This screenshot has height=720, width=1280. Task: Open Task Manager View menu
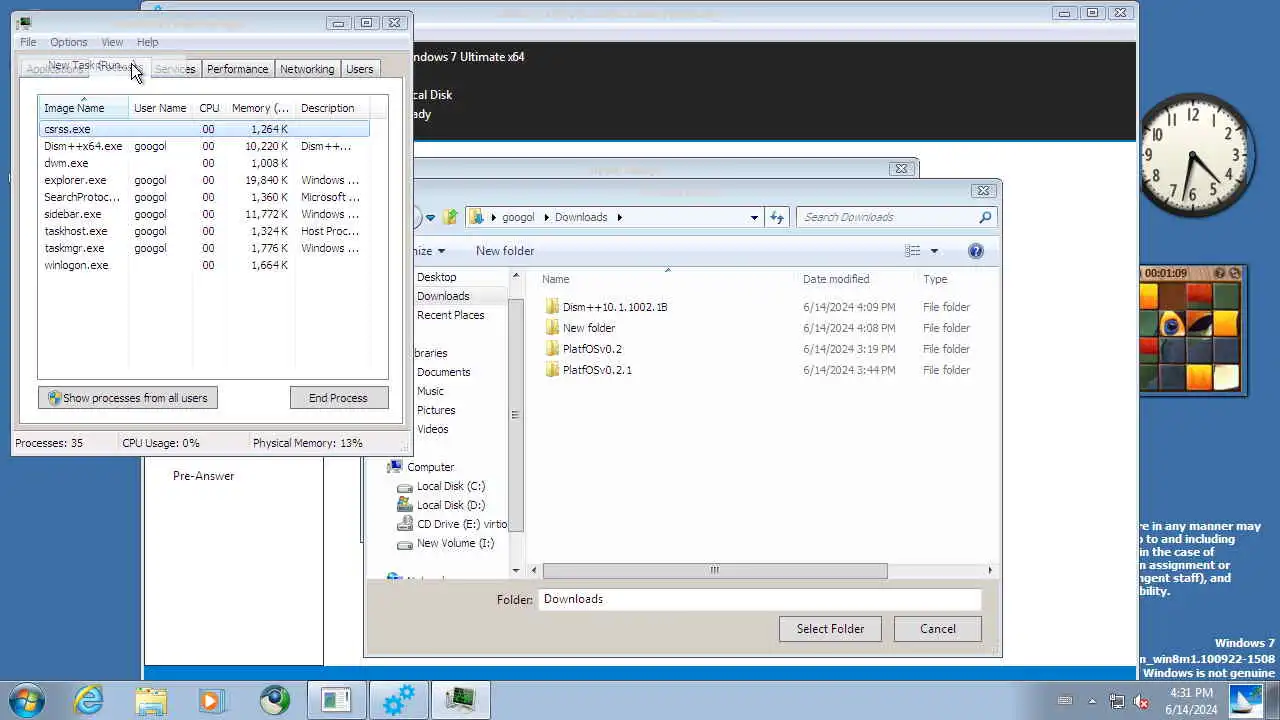click(112, 42)
